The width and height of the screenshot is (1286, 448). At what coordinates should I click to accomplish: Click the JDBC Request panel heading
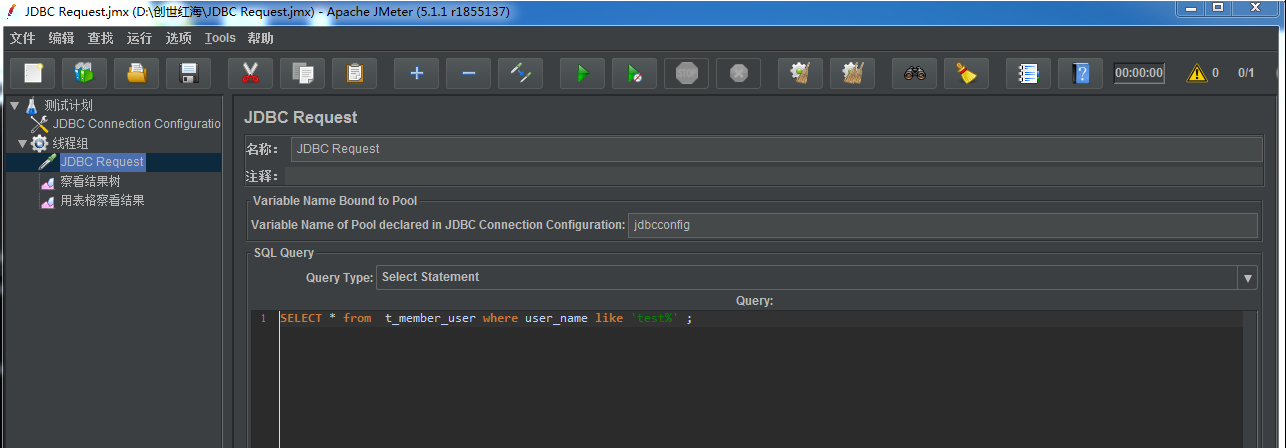pos(300,117)
